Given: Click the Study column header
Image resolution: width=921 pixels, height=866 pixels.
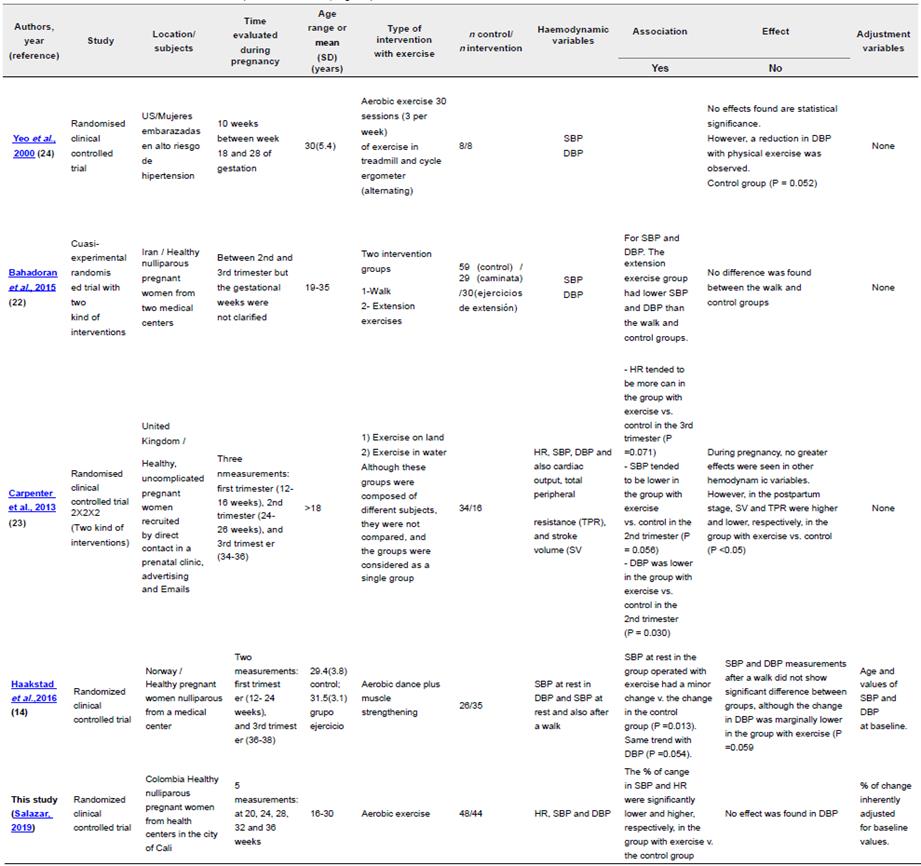Looking at the screenshot, I should (100, 41).
